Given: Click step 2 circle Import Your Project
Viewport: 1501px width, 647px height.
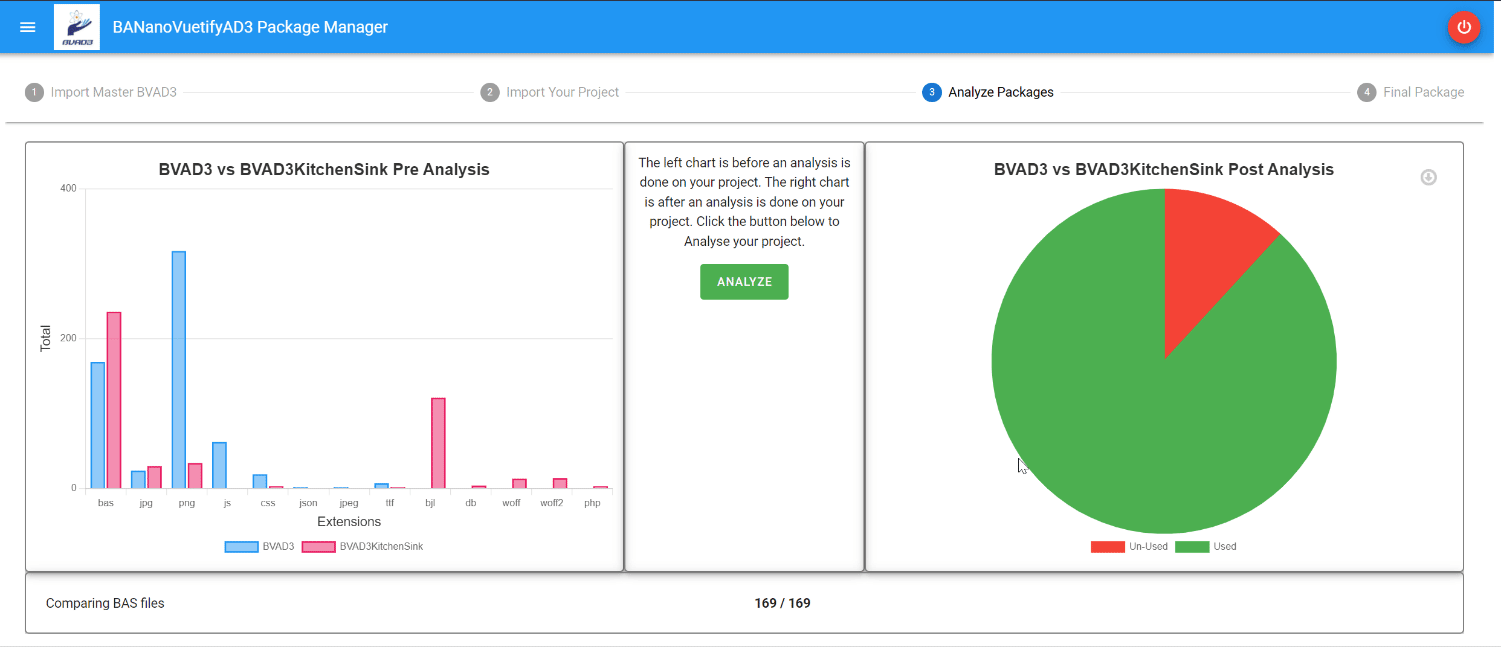Looking at the screenshot, I should pos(490,92).
